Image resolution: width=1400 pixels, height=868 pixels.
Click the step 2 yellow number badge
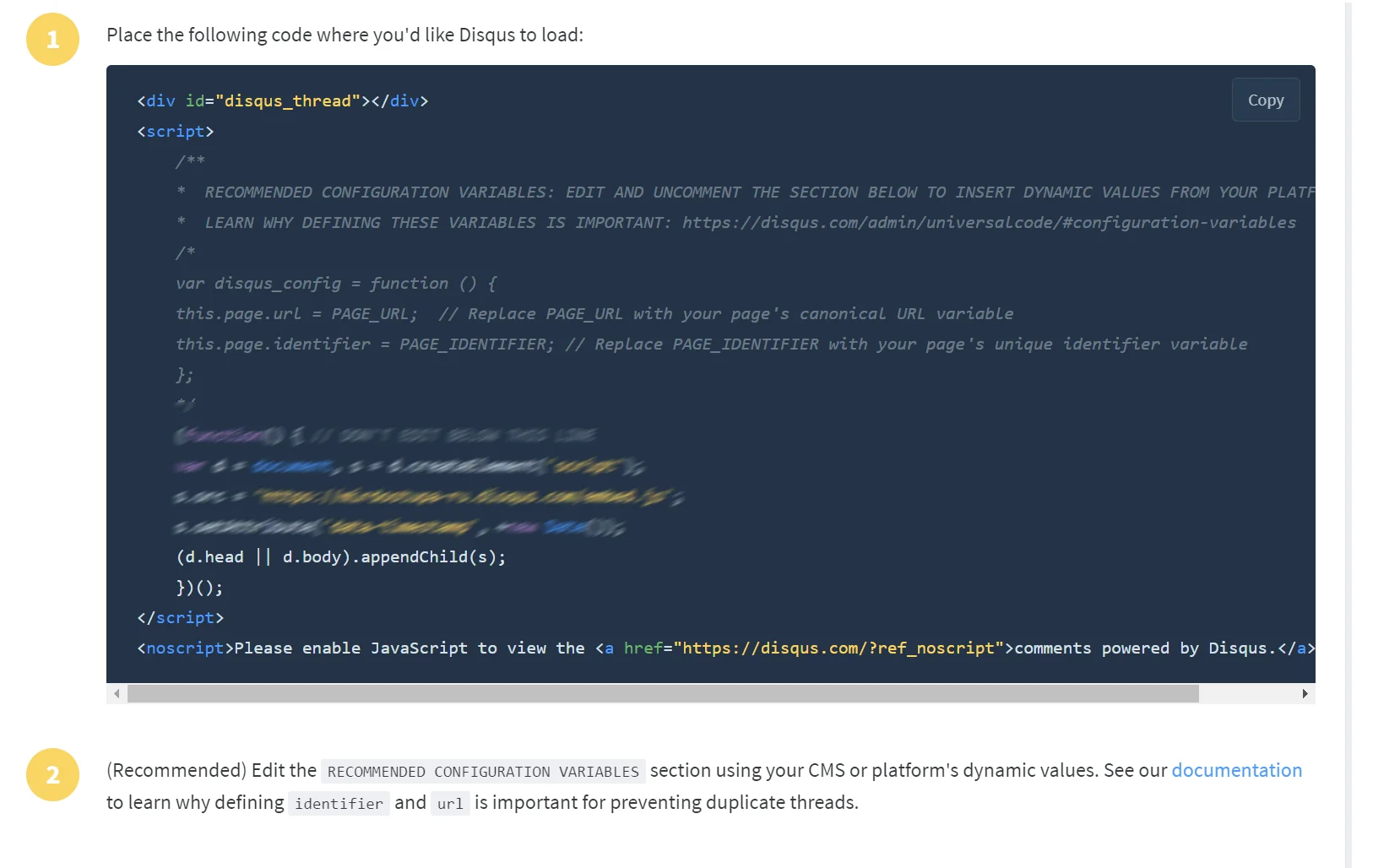pos(52,774)
